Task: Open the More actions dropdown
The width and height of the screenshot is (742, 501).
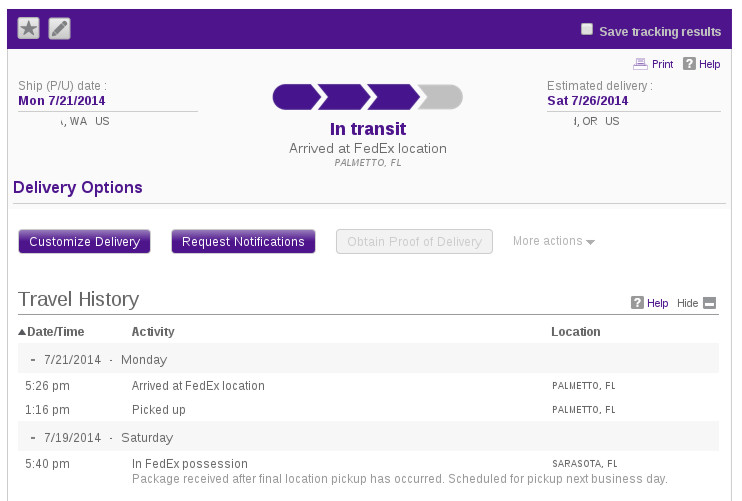Action: (x=554, y=241)
